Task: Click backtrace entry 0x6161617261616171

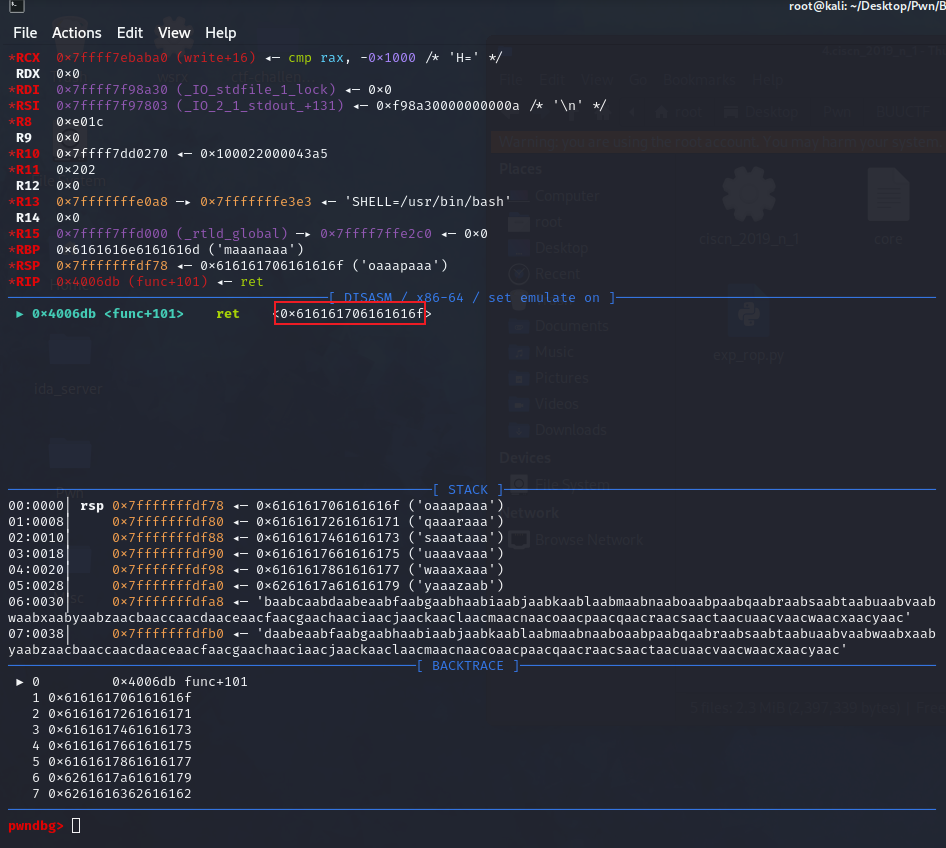Action: pos(119,714)
